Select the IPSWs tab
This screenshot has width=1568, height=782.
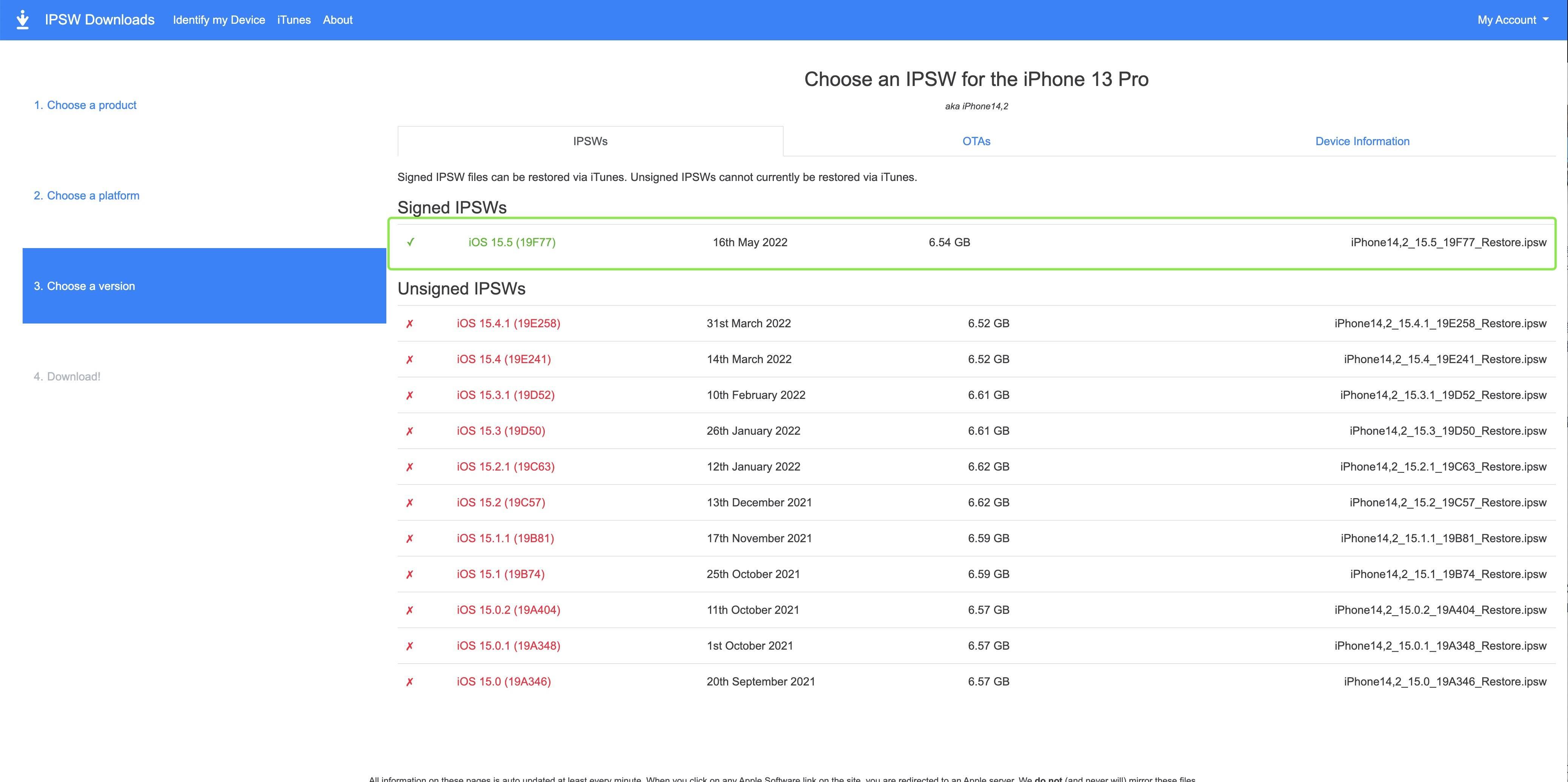click(590, 141)
